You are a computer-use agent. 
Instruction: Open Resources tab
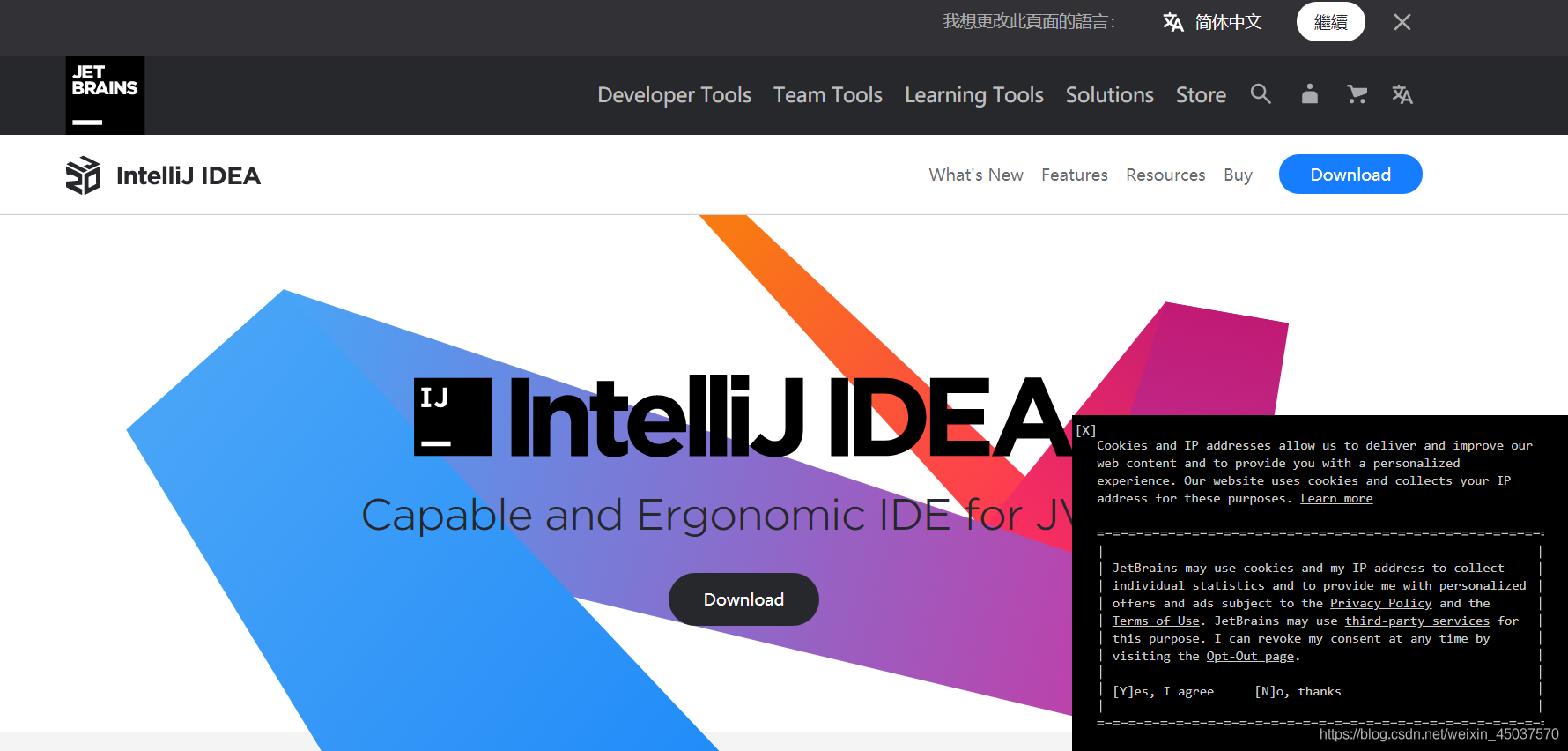point(1165,175)
